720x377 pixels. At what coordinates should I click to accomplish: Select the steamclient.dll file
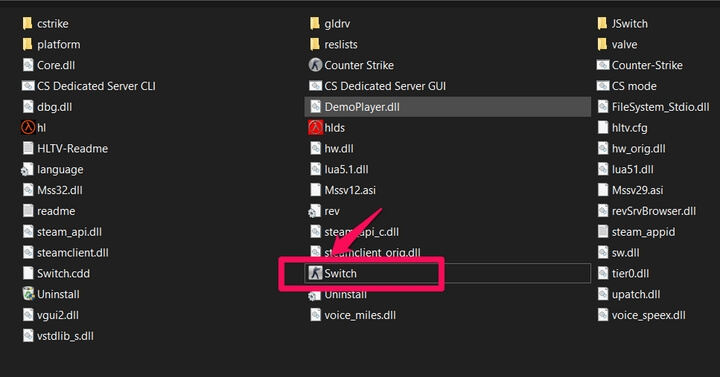[x=65, y=253]
